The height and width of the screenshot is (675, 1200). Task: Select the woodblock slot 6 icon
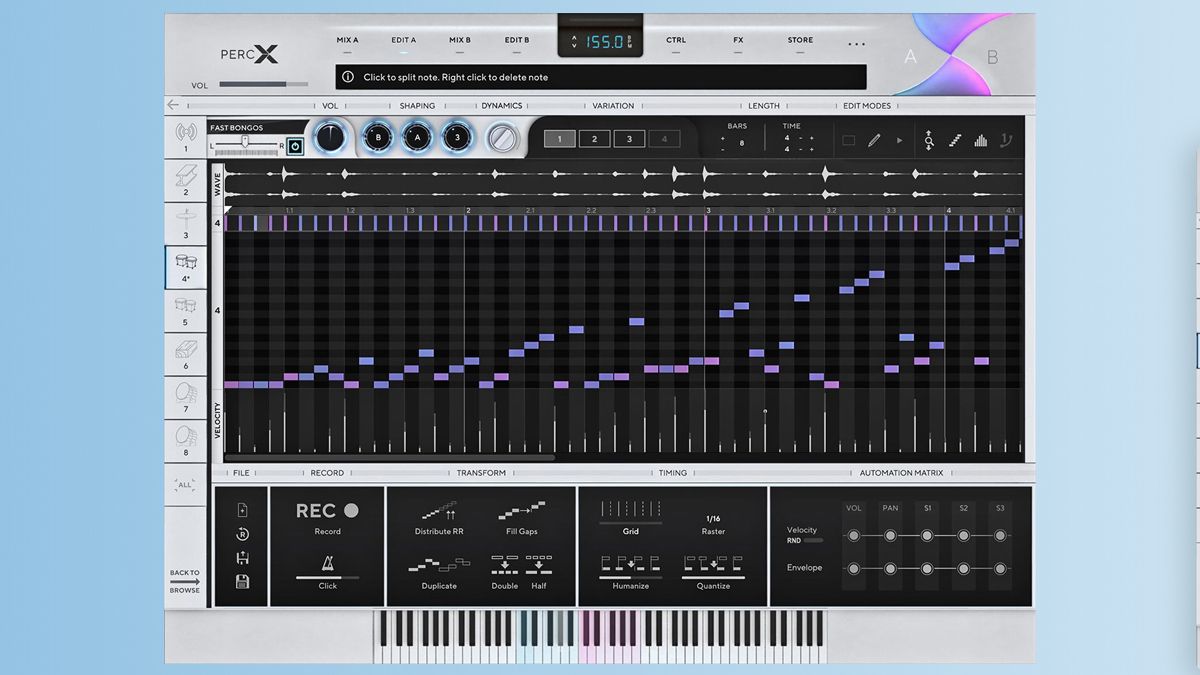point(185,349)
